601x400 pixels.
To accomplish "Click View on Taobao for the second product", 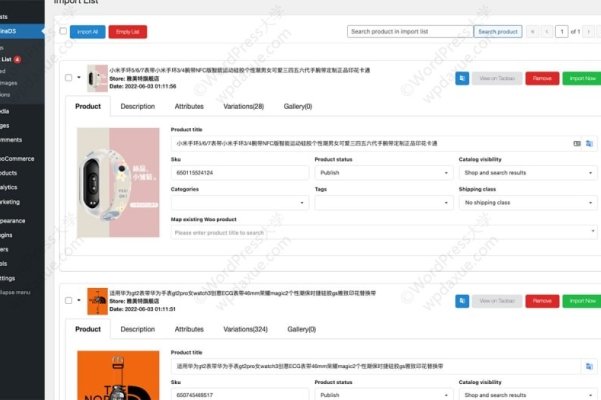I will [497, 301].
